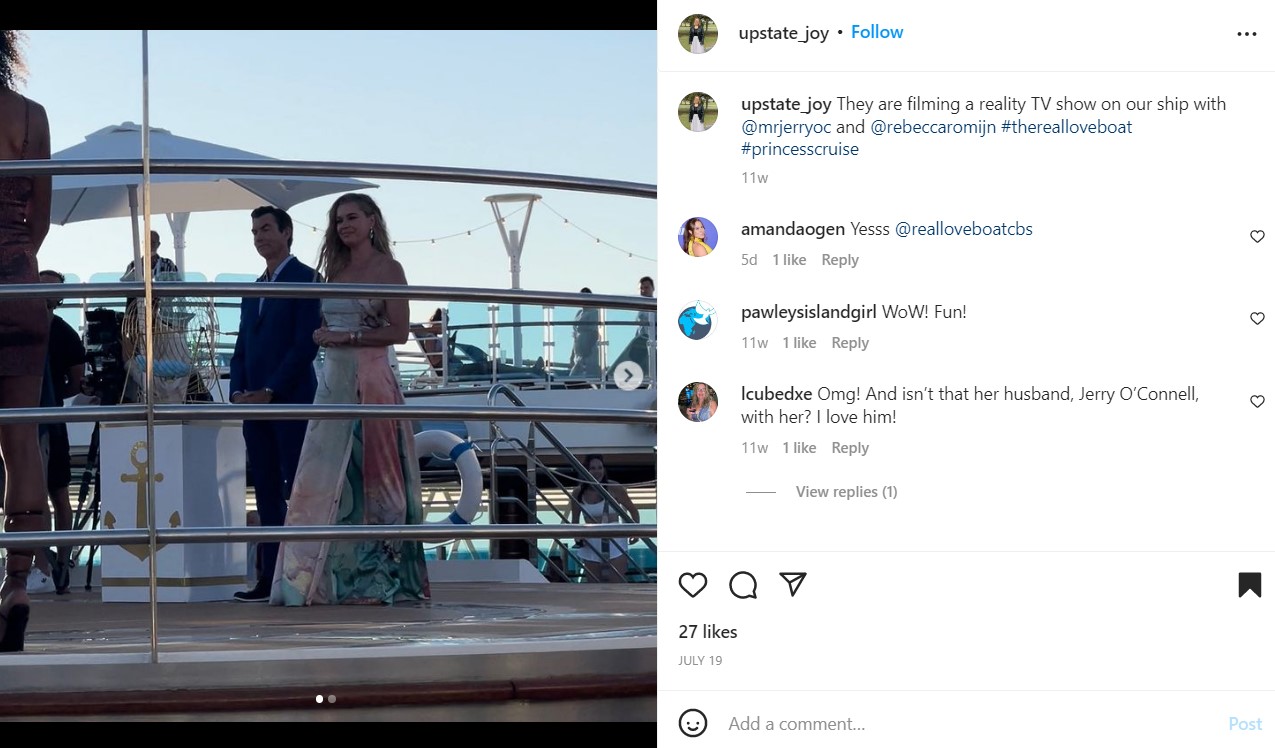Select the second carousel dot indicator

click(x=332, y=699)
